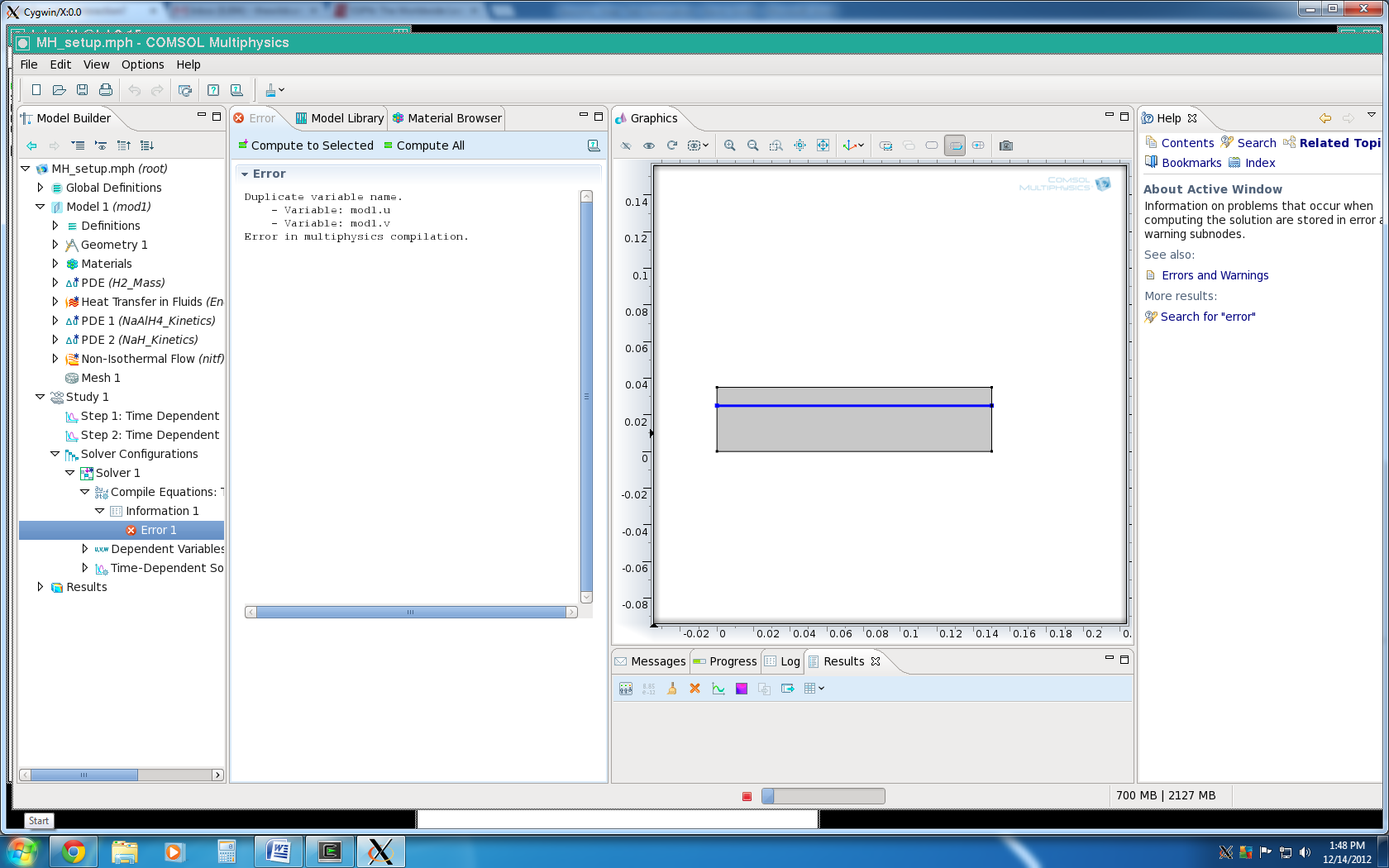Click the red stop button beside progress bar
Screen dimensions: 1389x868
pyautogui.click(x=747, y=796)
